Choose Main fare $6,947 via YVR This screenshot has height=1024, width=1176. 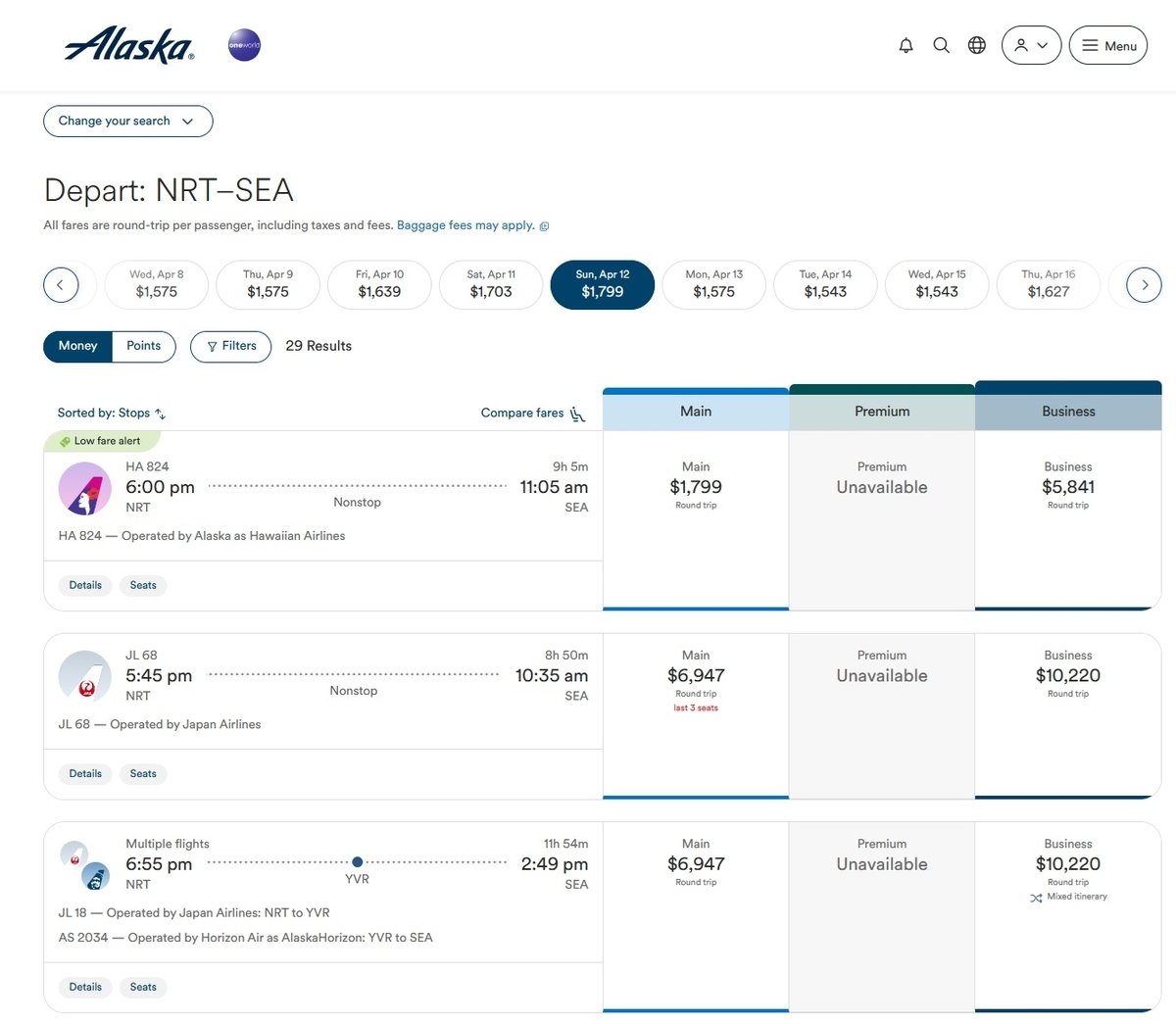[x=696, y=916]
